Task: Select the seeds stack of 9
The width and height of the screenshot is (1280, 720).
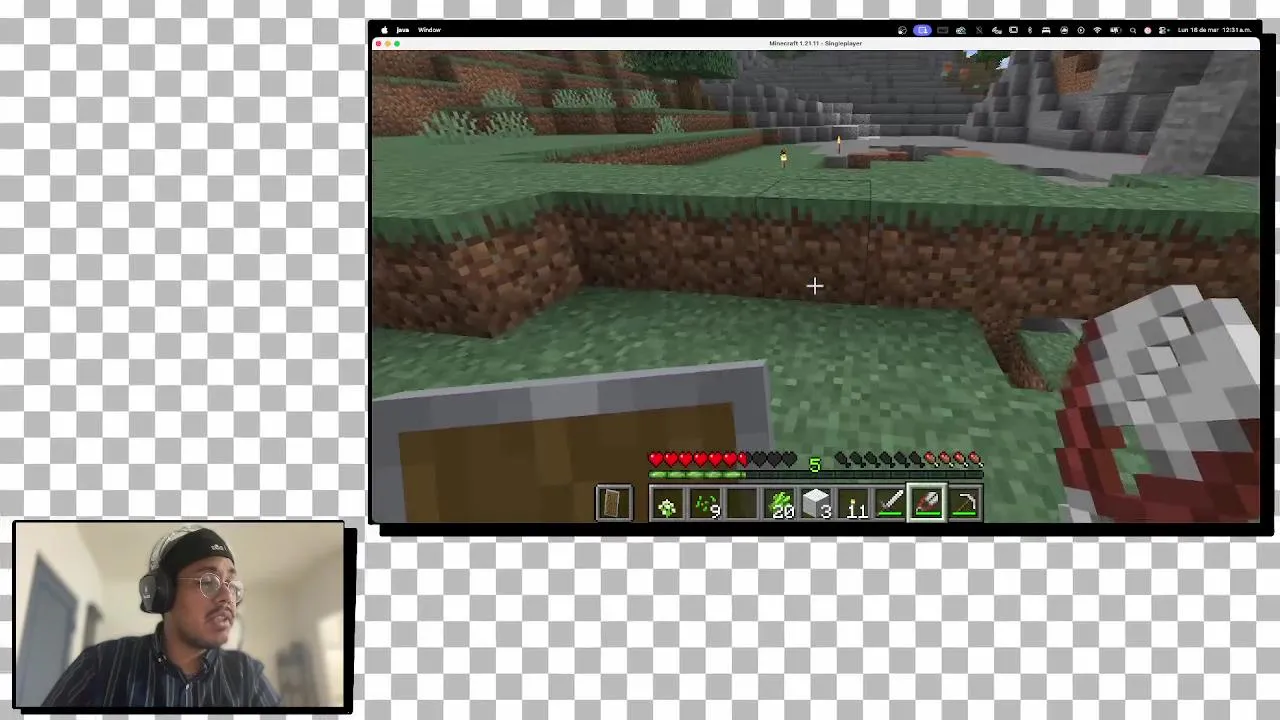Action: pyautogui.click(x=706, y=504)
